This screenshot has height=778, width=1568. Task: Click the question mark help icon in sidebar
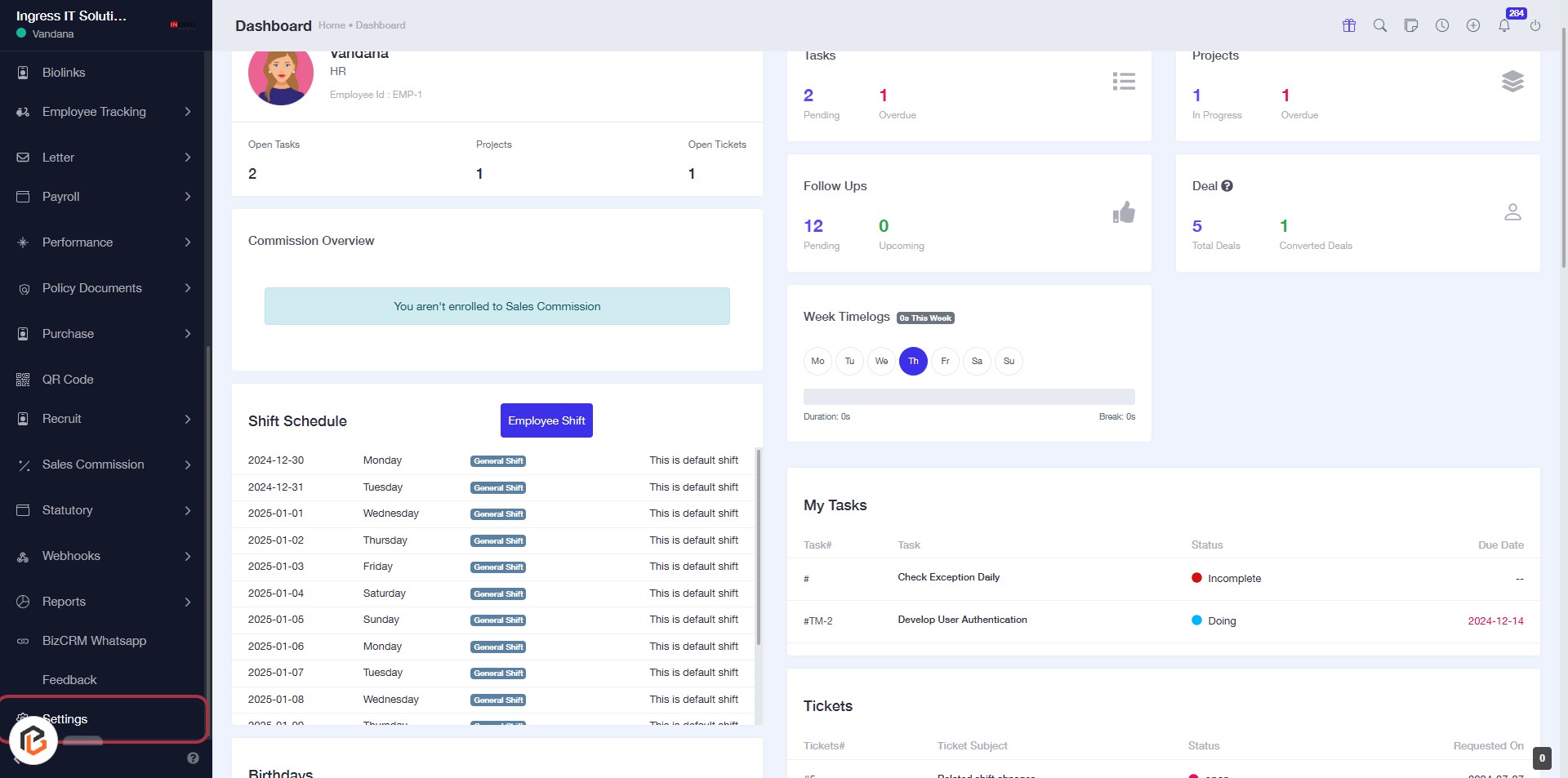193,758
